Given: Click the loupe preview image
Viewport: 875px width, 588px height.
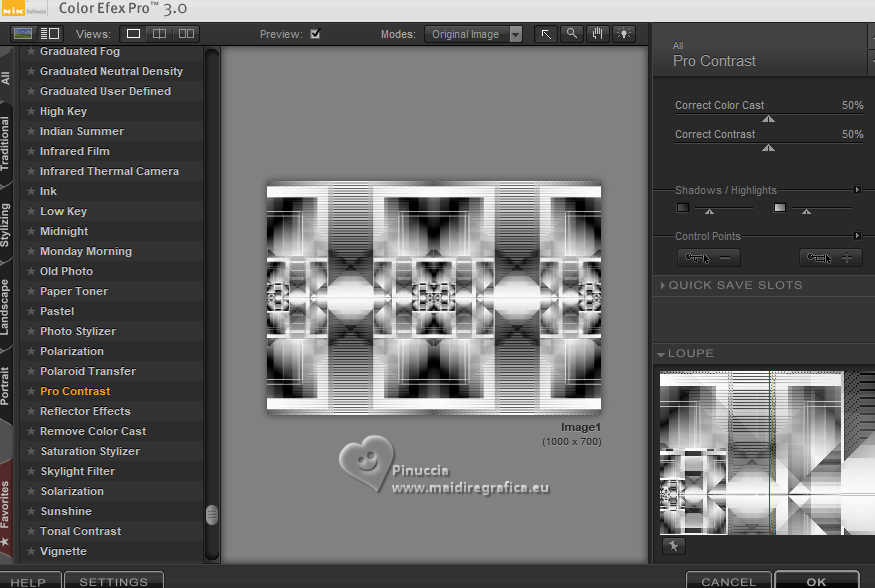Looking at the screenshot, I should pos(767,453).
